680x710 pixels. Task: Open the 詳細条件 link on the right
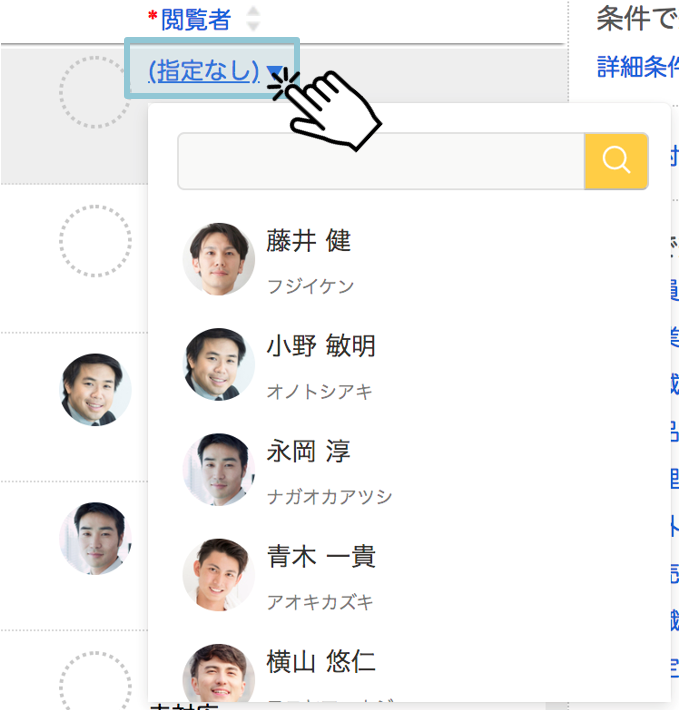(638, 67)
